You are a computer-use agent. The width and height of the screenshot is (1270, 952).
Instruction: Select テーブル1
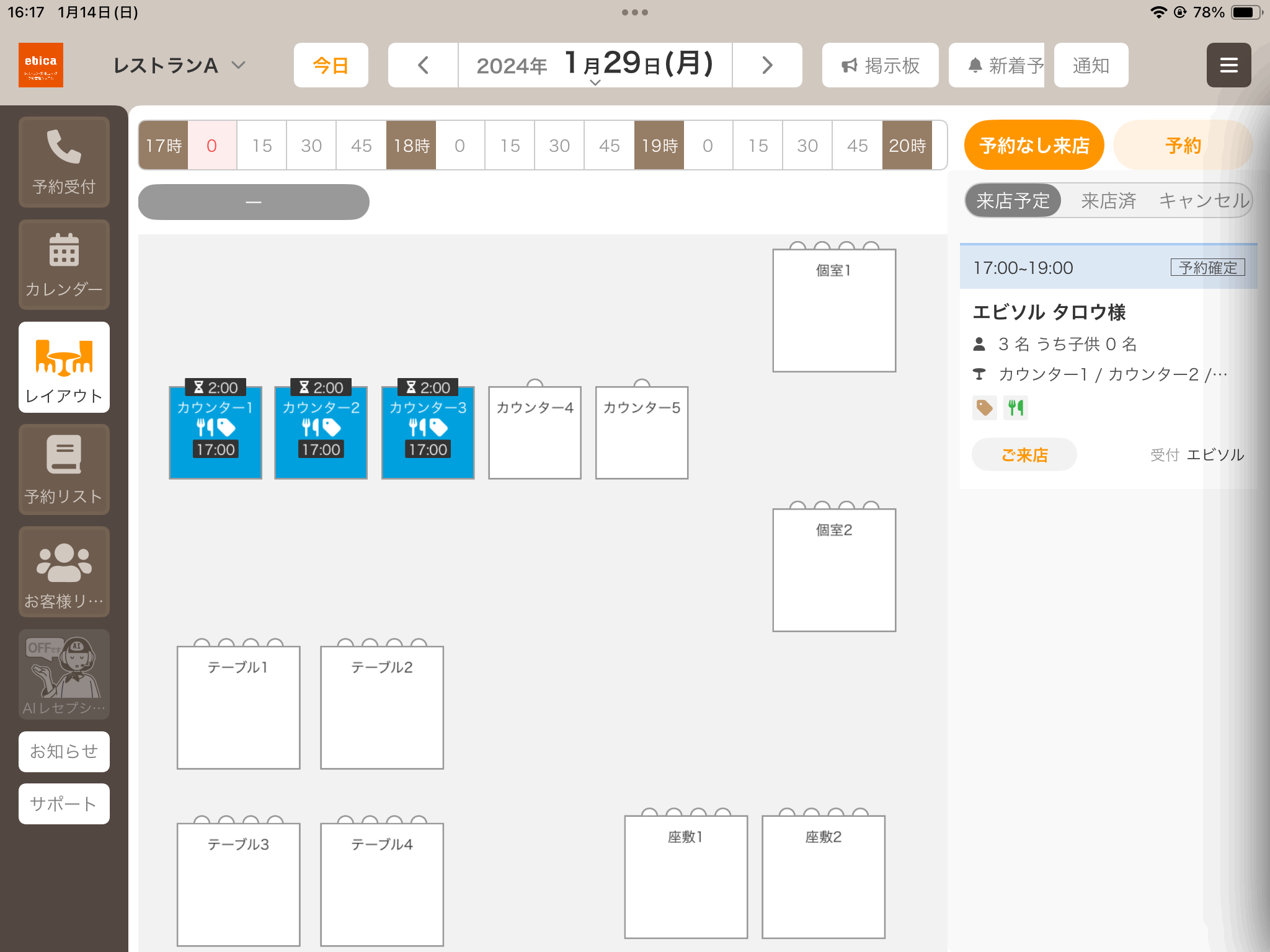(x=238, y=707)
